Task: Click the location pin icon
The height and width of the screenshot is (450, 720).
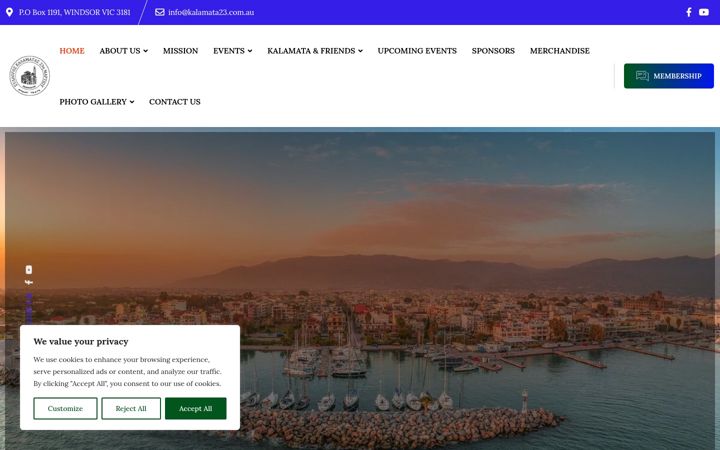Action: pos(9,12)
